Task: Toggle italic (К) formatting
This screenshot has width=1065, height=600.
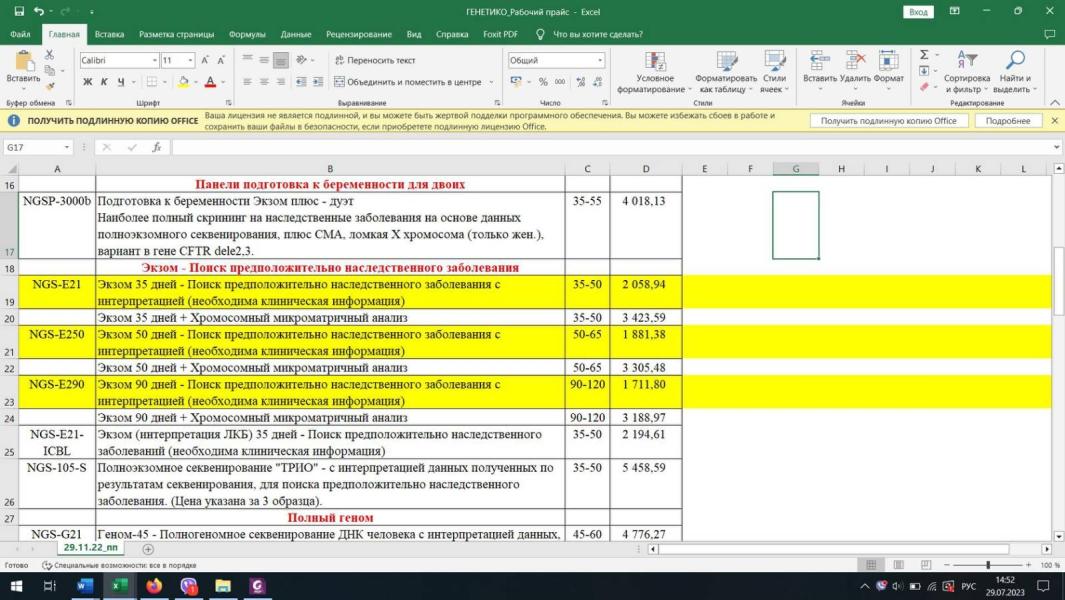Action: click(x=104, y=82)
